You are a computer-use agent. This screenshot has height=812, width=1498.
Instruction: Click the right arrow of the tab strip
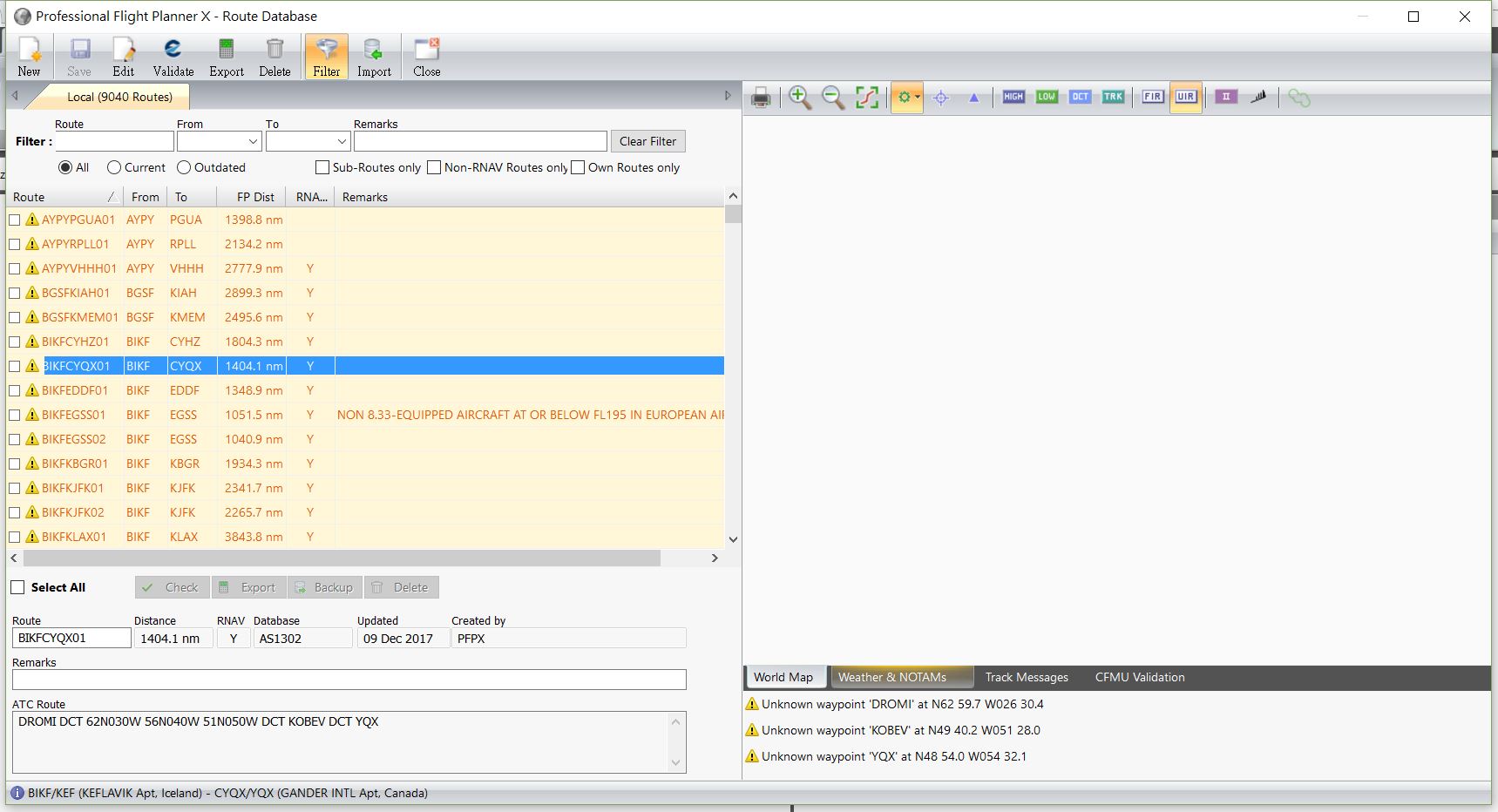[x=729, y=96]
